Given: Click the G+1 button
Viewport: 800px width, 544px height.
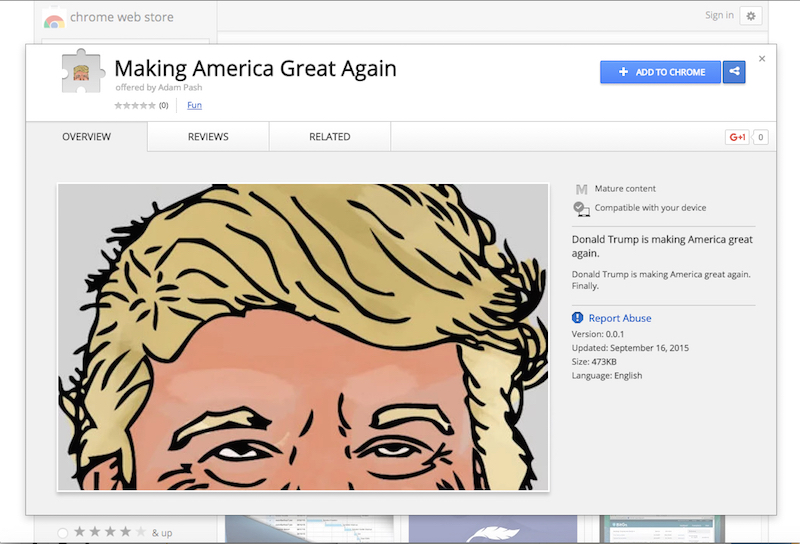Looking at the screenshot, I should [737, 137].
